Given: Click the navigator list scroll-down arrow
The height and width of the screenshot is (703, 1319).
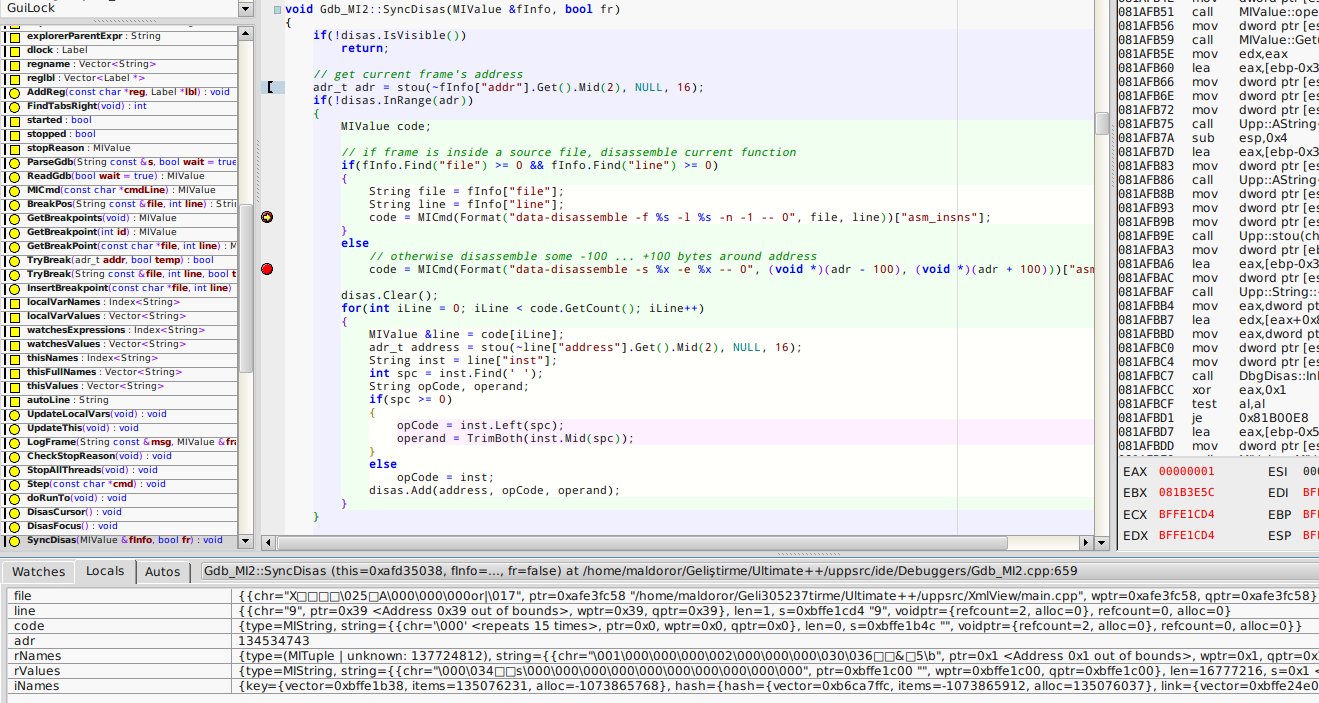Looking at the screenshot, I should [246, 541].
